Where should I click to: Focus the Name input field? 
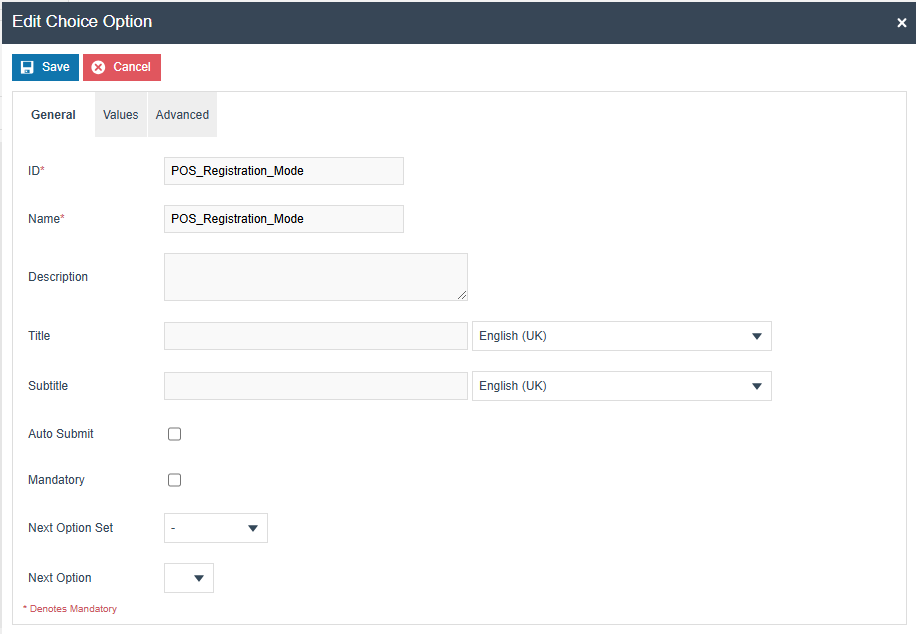point(283,219)
